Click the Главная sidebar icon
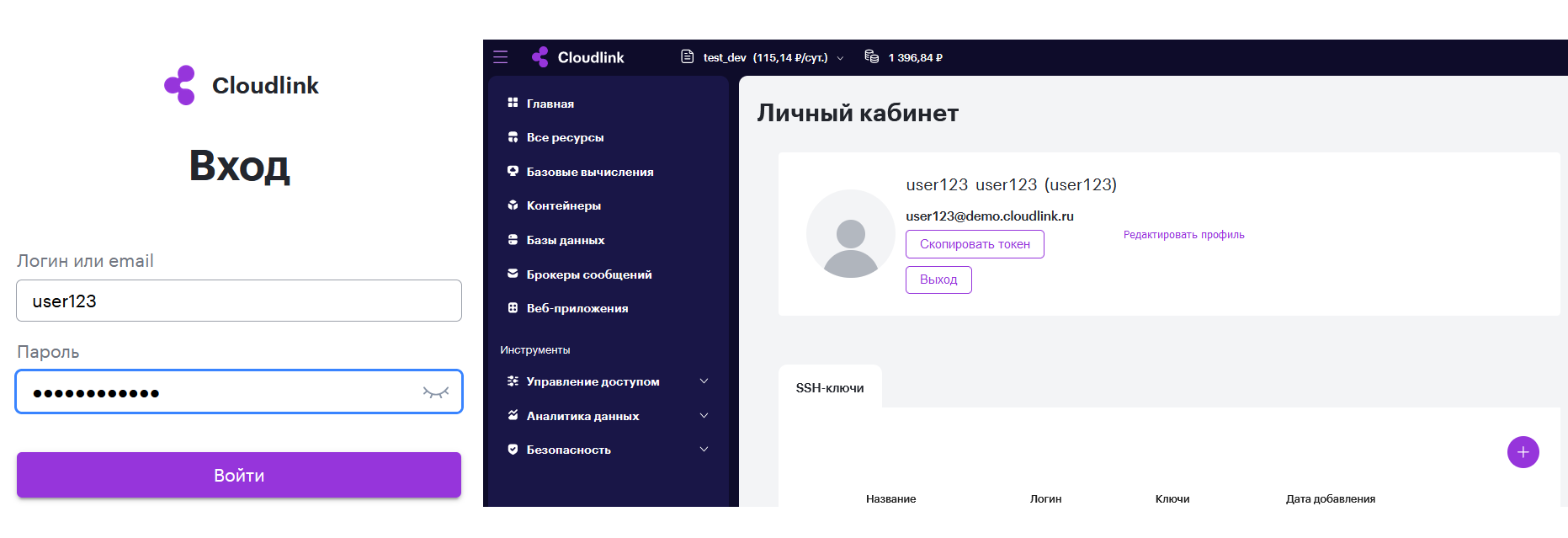1568x538 pixels. 513,103
